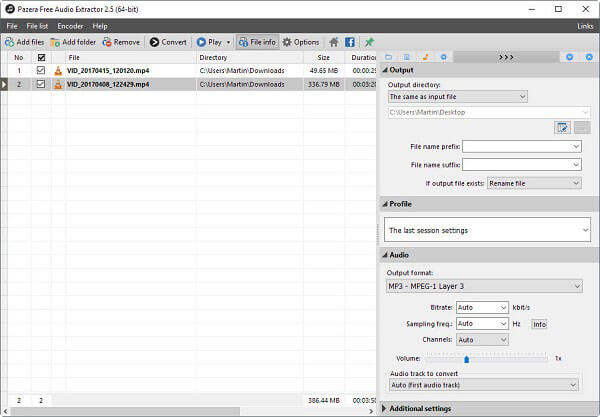Click the Facebook icon in the toolbar
This screenshot has height=417, width=600.
(350, 42)
